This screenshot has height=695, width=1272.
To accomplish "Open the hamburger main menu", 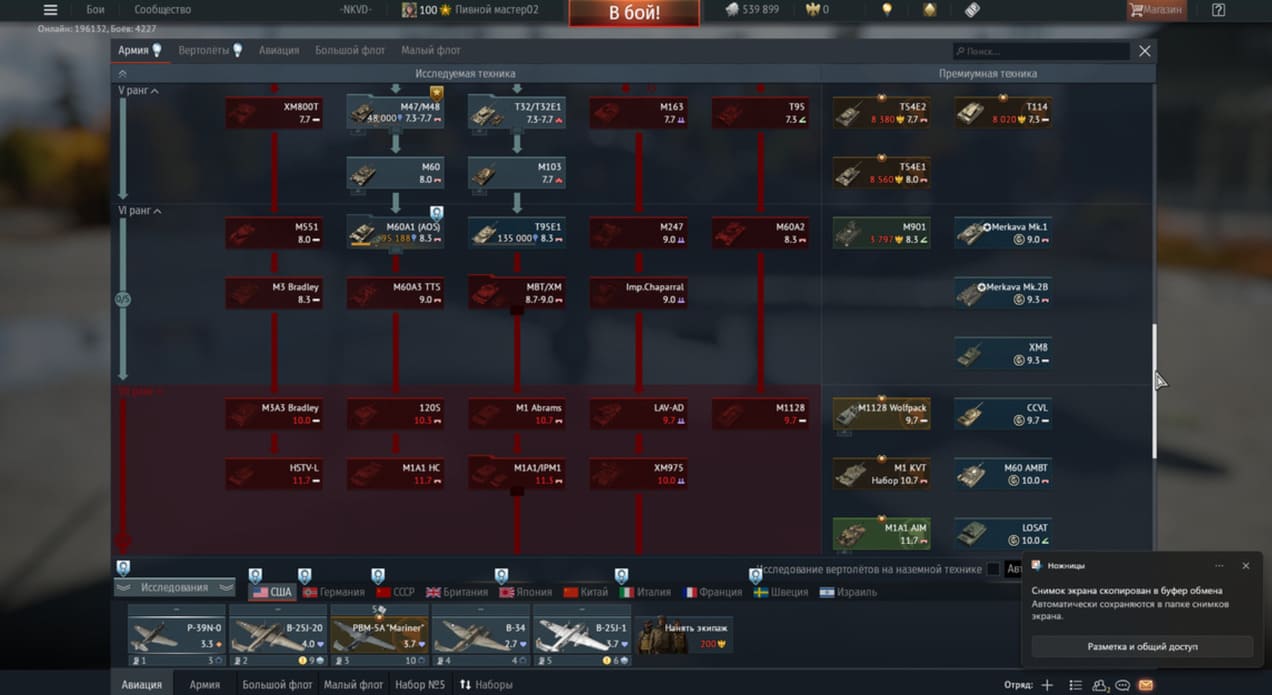I will point(50,10).
